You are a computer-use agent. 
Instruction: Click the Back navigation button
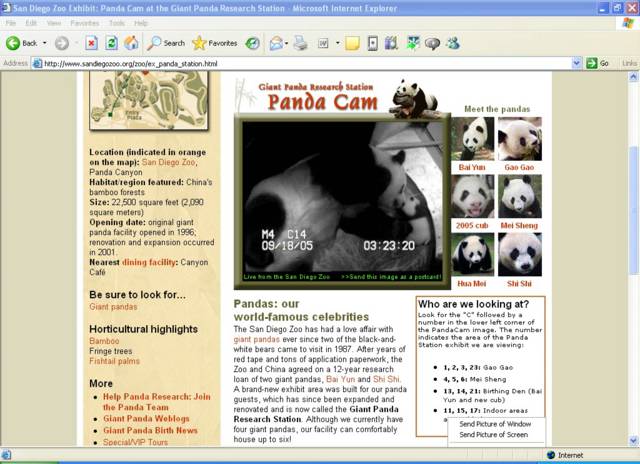[21, 43]
